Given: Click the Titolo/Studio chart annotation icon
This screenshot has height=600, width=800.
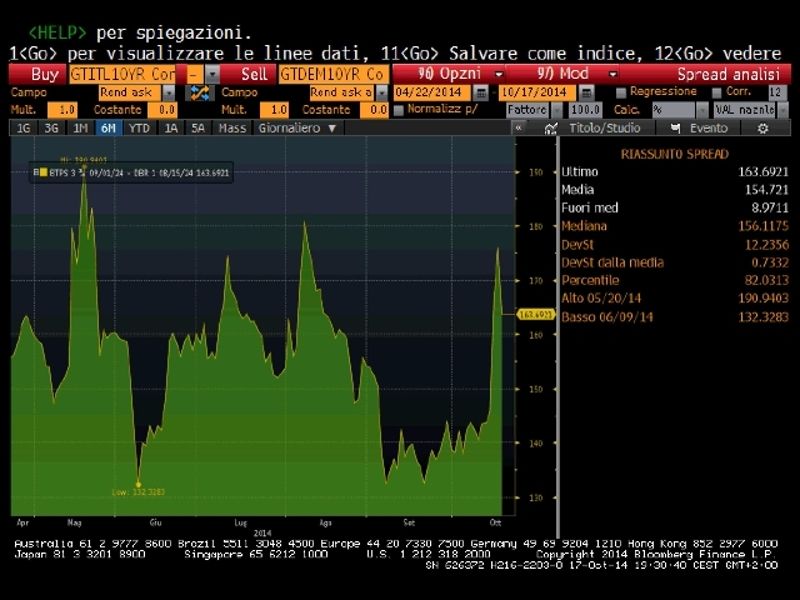Looking at the screenshot, I should click(x=551, y=128).
